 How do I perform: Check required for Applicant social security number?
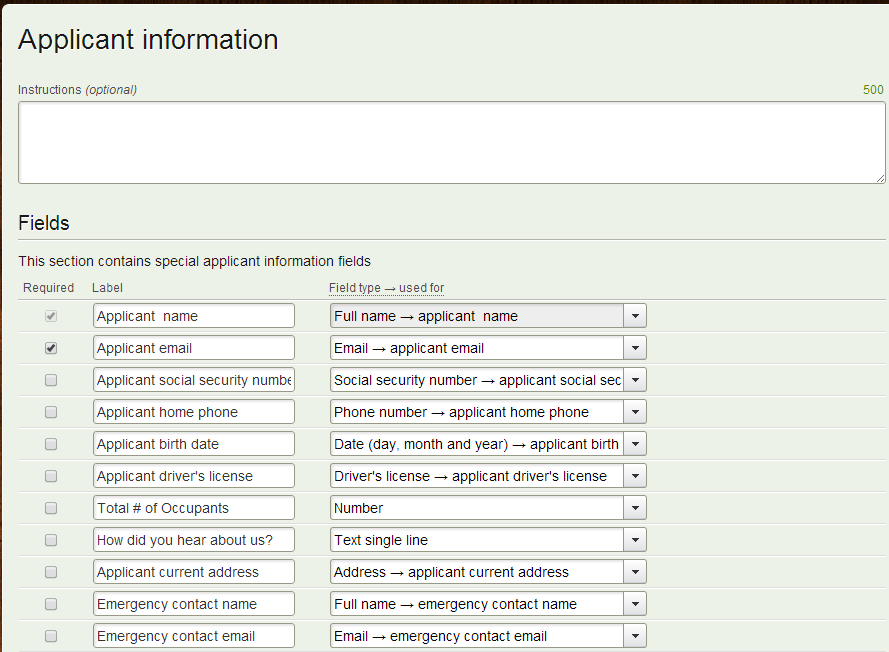pyautogui.click(x=51, y=380)
